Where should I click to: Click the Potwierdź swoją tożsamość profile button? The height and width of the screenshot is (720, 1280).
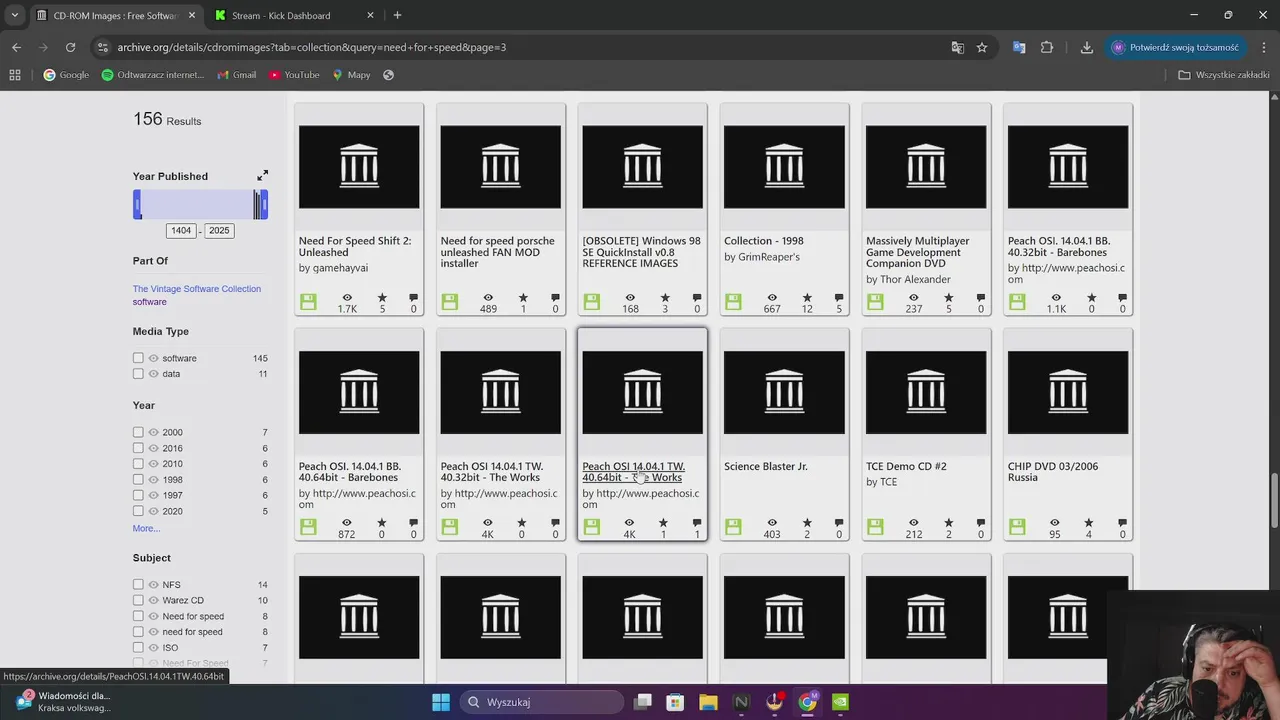tap(1175, 47)
